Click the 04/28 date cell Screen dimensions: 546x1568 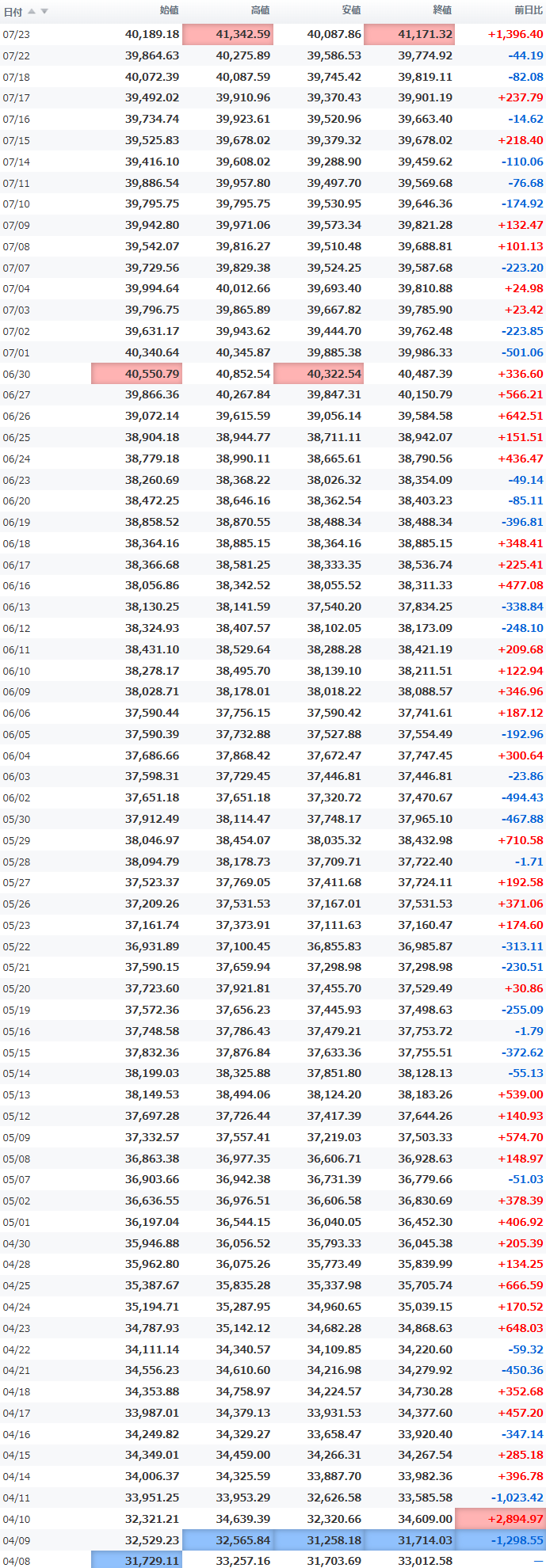(17, 1265)
